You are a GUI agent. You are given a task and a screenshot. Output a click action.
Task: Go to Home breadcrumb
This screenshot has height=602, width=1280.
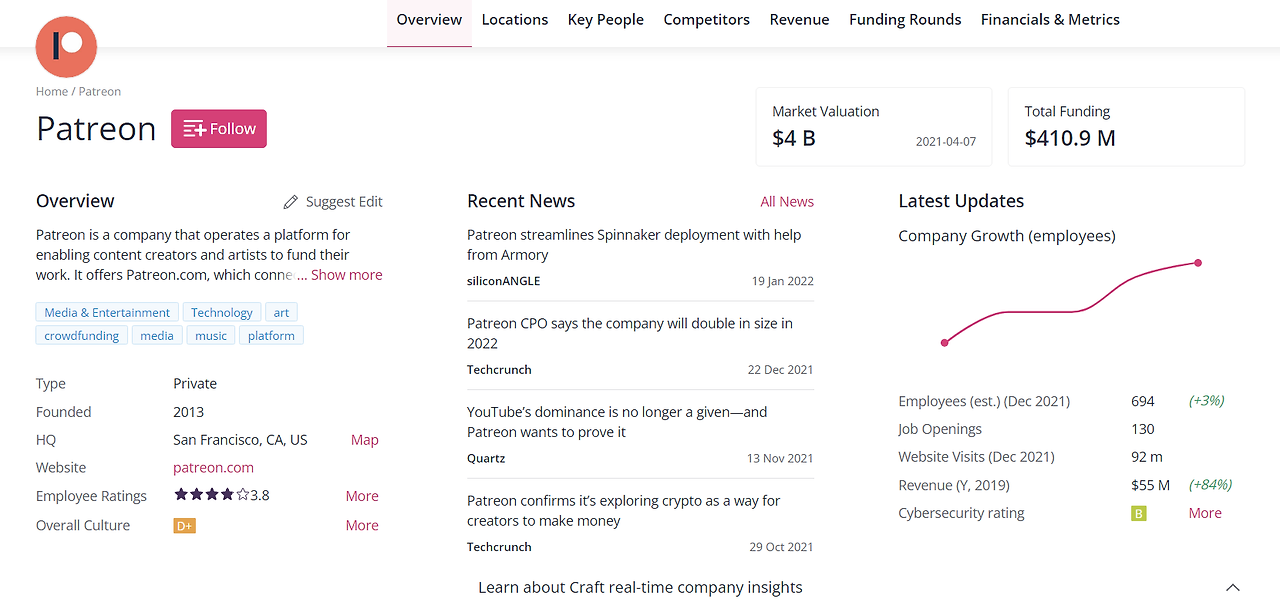tap(52, 91)
